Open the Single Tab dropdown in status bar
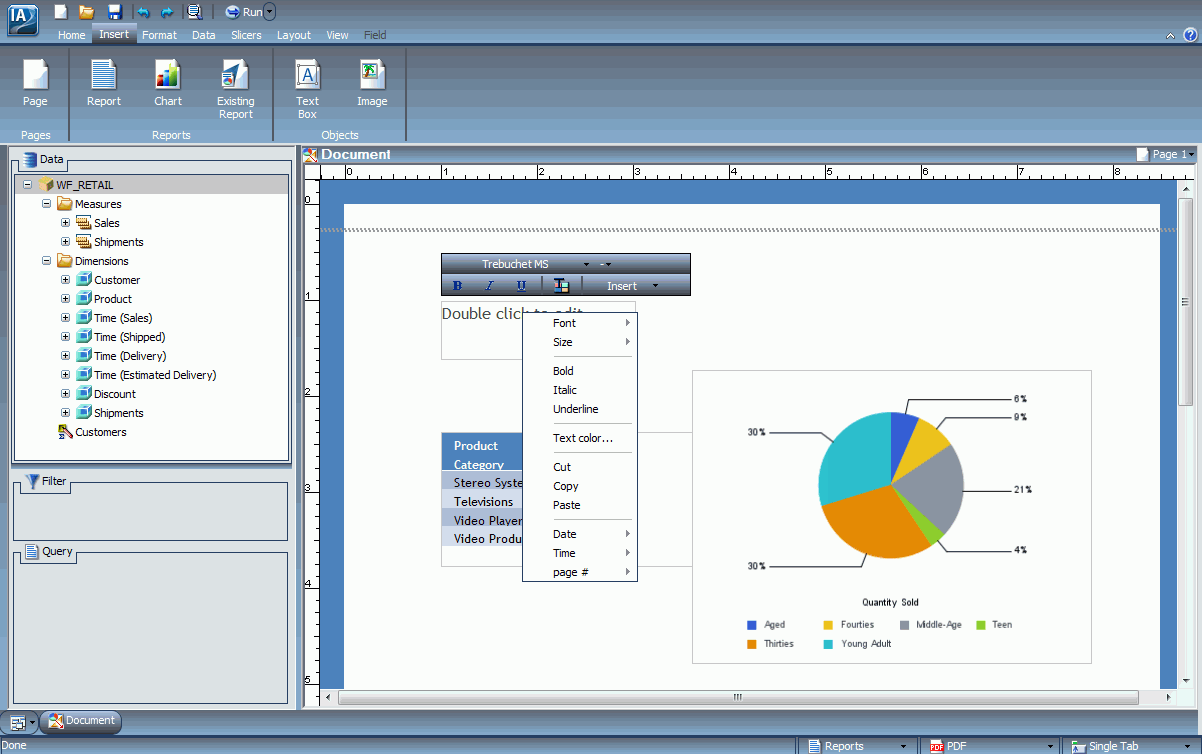The image size is (1202, 754). click(1132, 746)
